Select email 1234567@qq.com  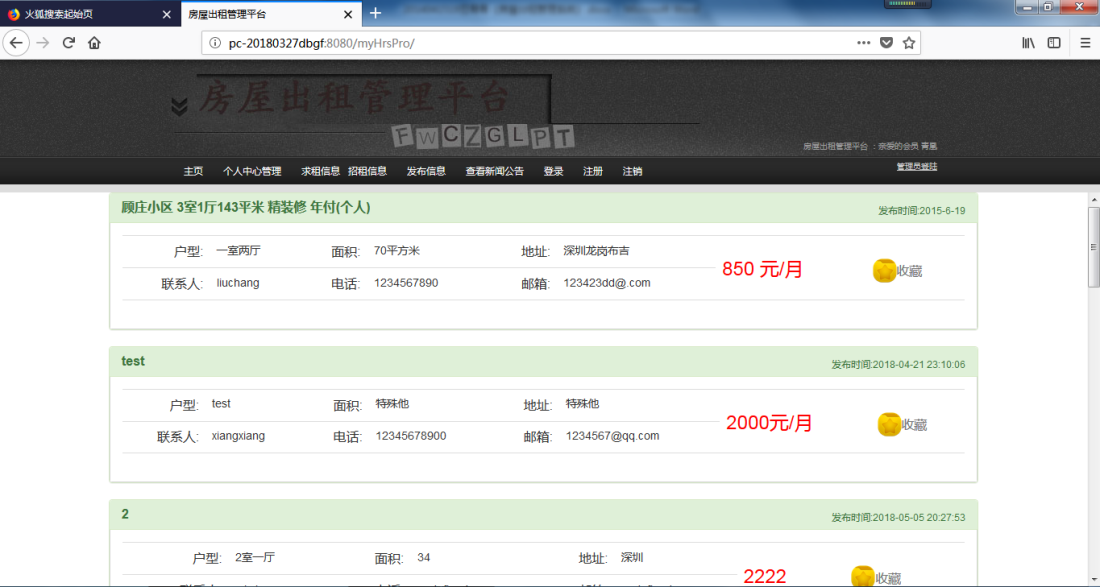tap(612, 436)
